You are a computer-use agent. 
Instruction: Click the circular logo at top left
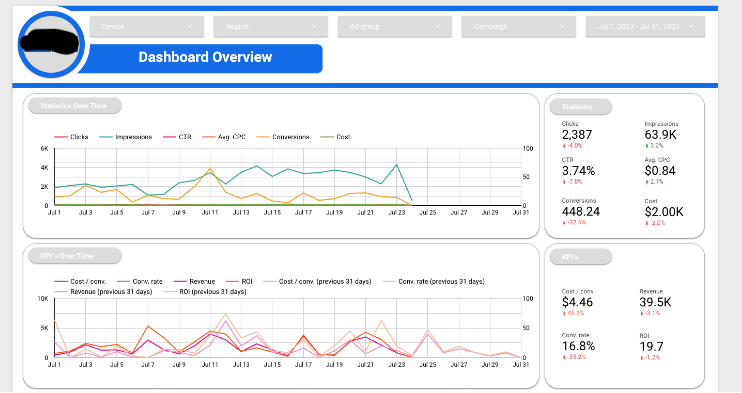click(x=51, y=45)
